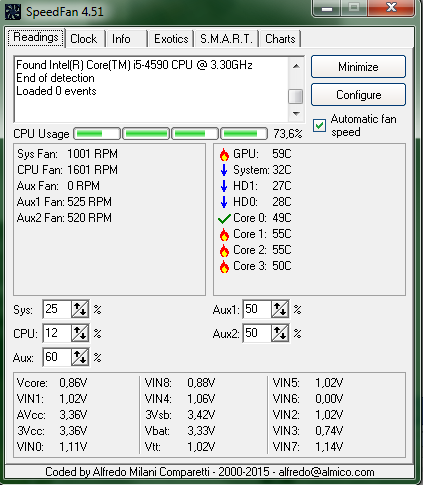Click the System blue down arrow icon
Image resolution: width=423 pixels, height=485 pixels.
(x=224, y=170)
